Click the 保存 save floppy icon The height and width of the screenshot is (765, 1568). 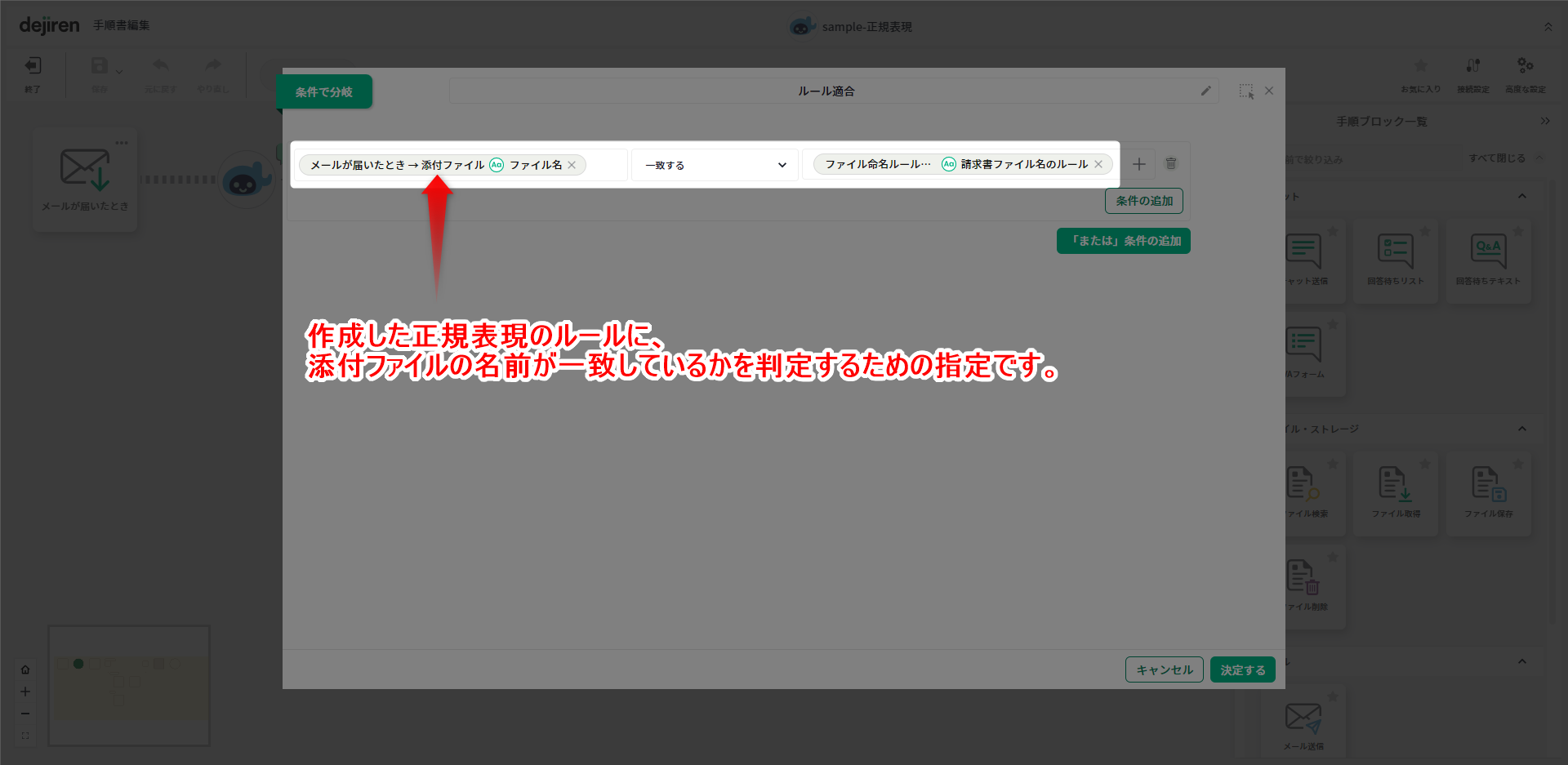(99, 66)
